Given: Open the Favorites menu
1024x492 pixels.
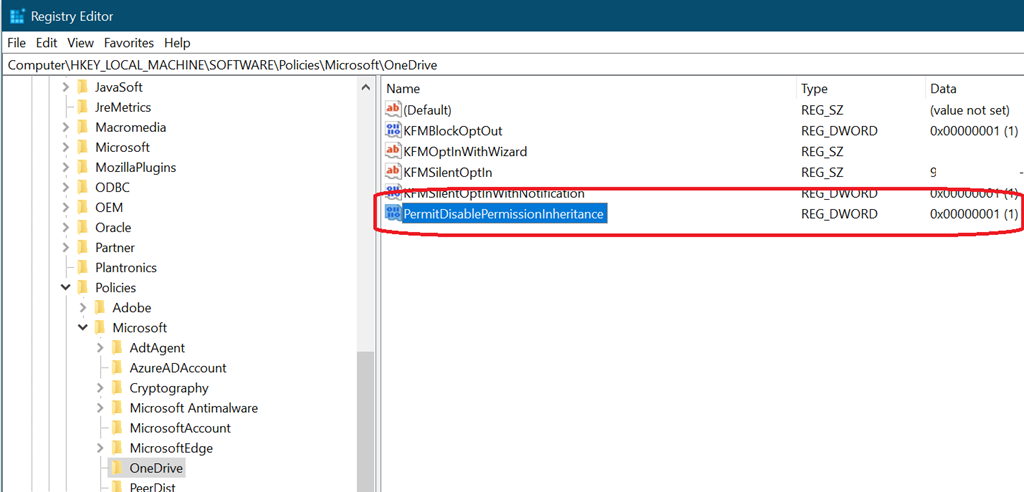Looking at the screenshot, I should [129, 43].
